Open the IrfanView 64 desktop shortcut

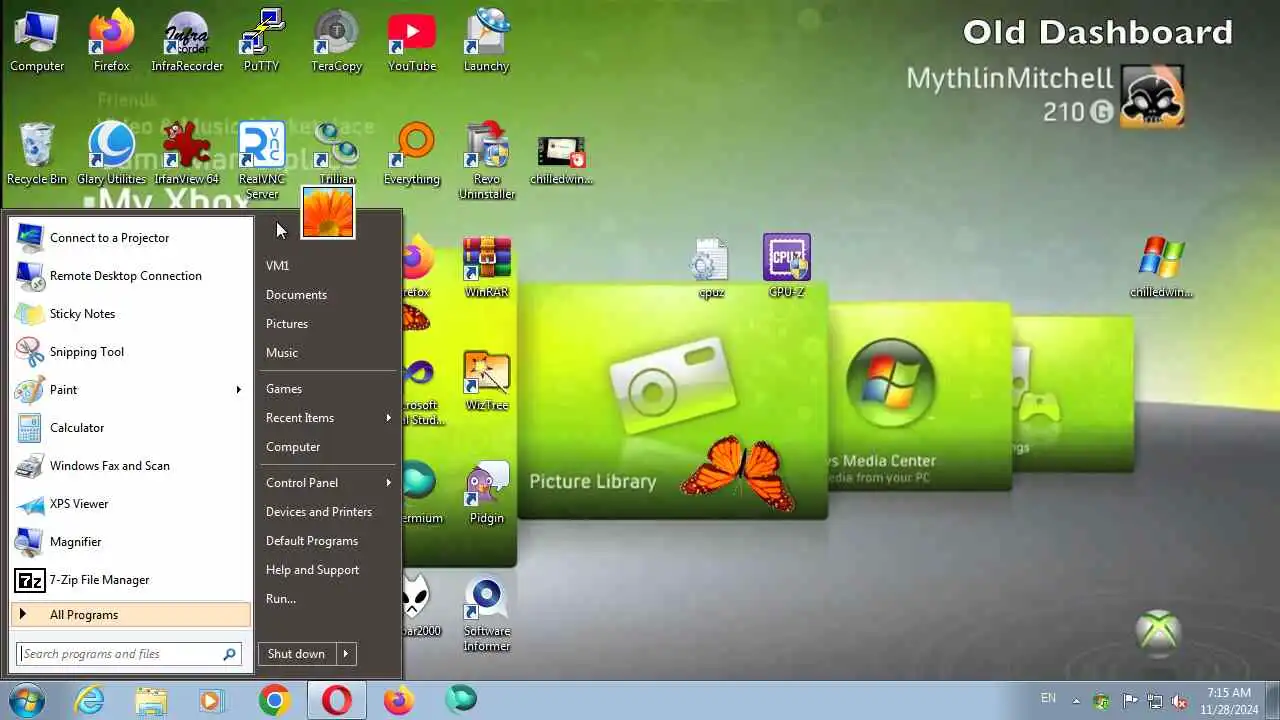(186, 155)
